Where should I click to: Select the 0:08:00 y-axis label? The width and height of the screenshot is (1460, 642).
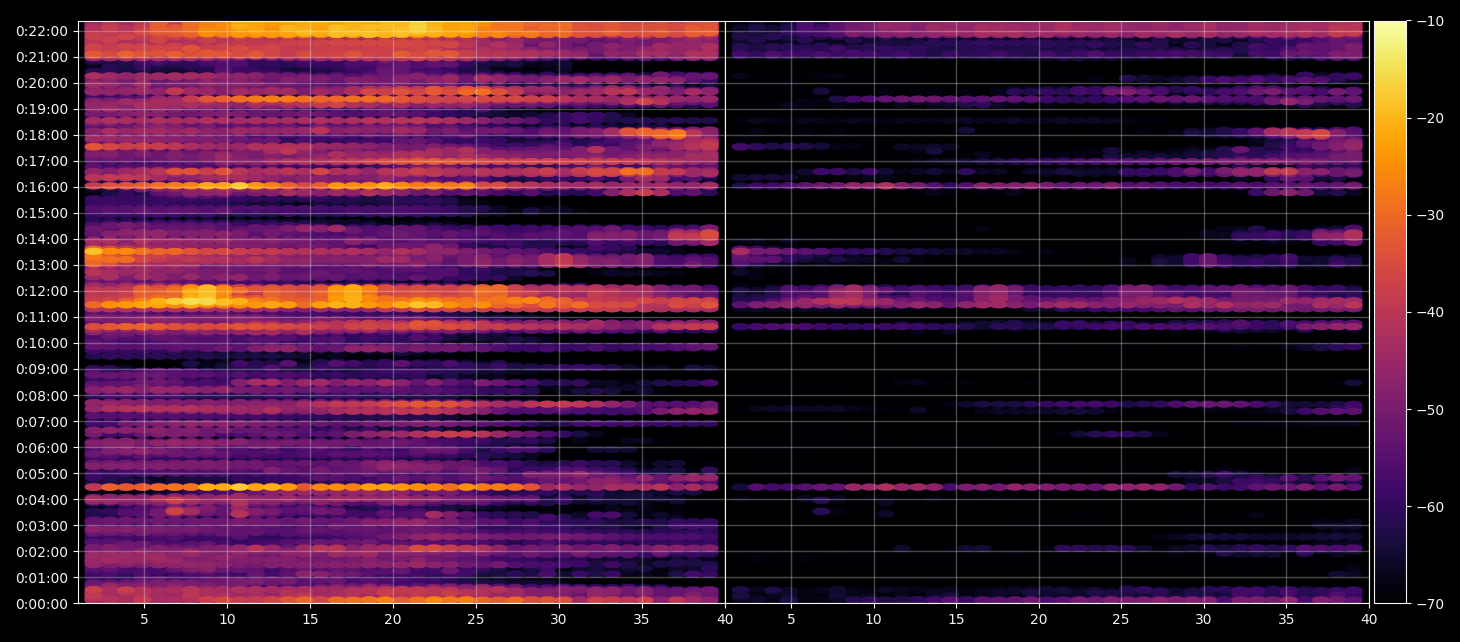point(42,395)
